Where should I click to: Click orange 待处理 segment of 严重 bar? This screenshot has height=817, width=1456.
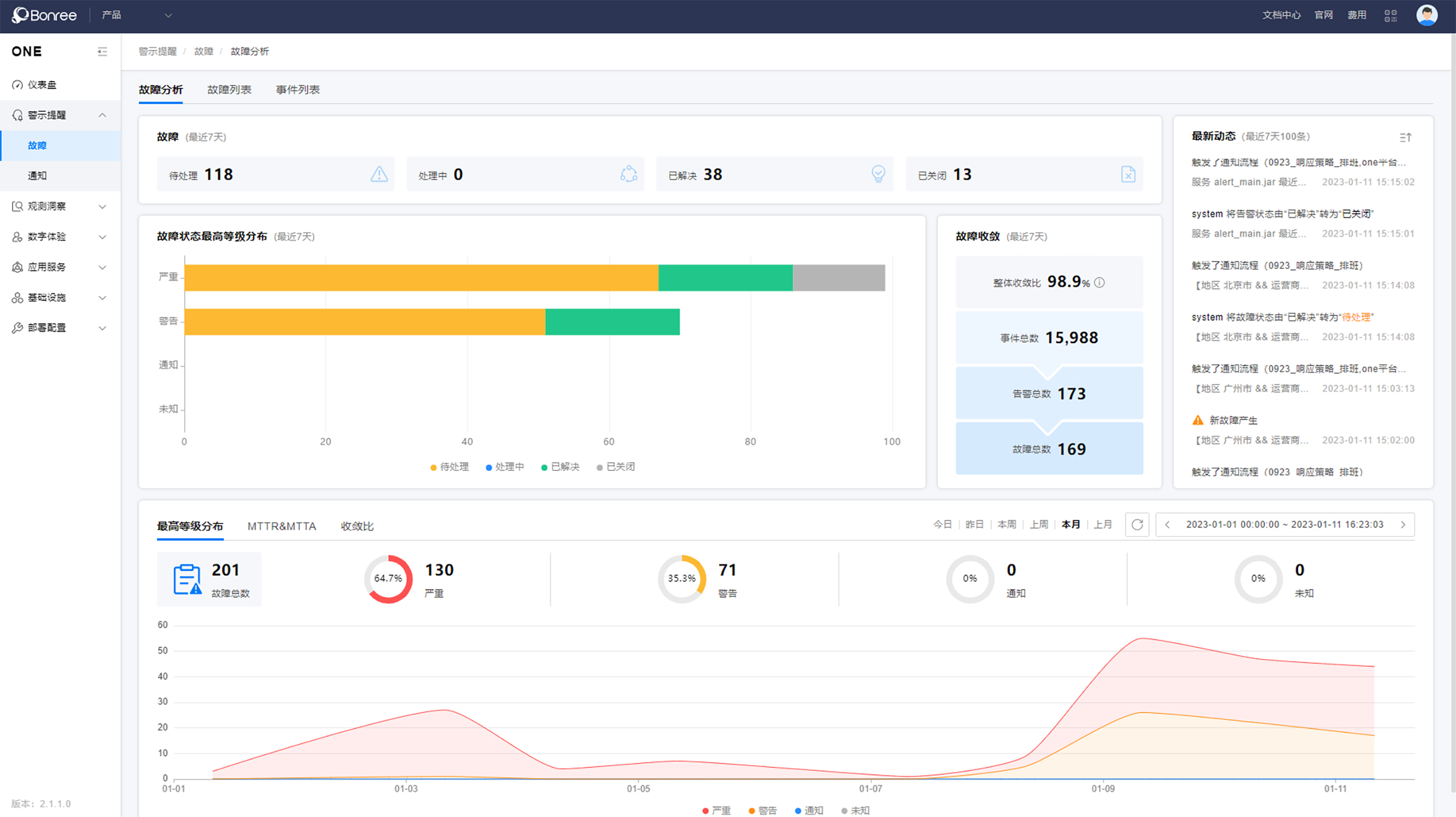420,278
